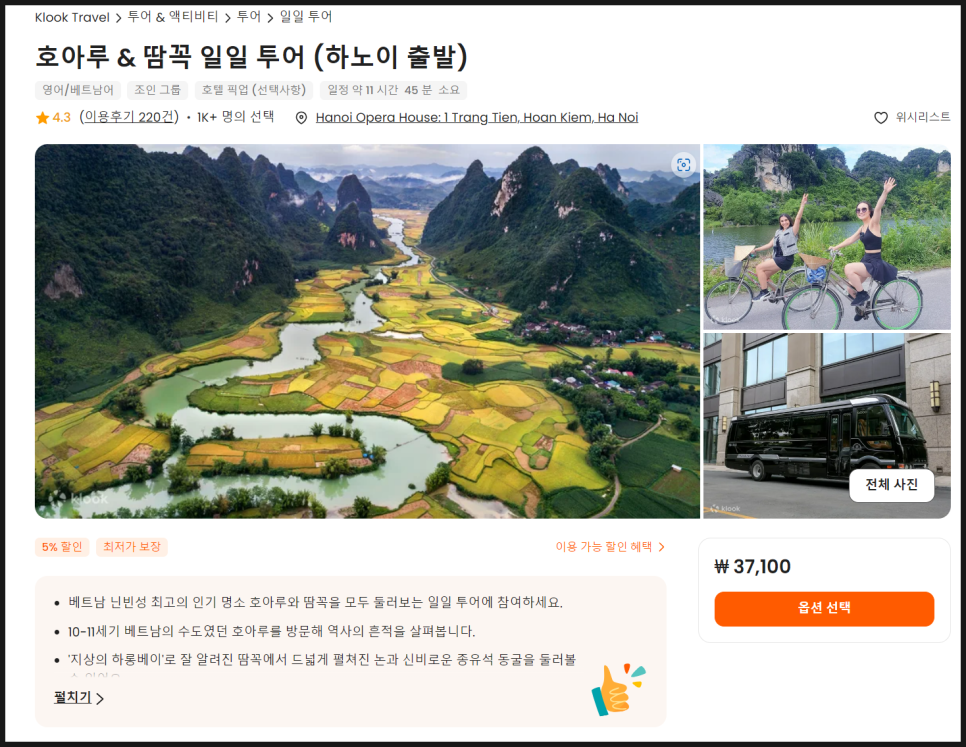Click the location pin icon
The height and width of the screenshot is (747, 966).
(x=301, y=118)
